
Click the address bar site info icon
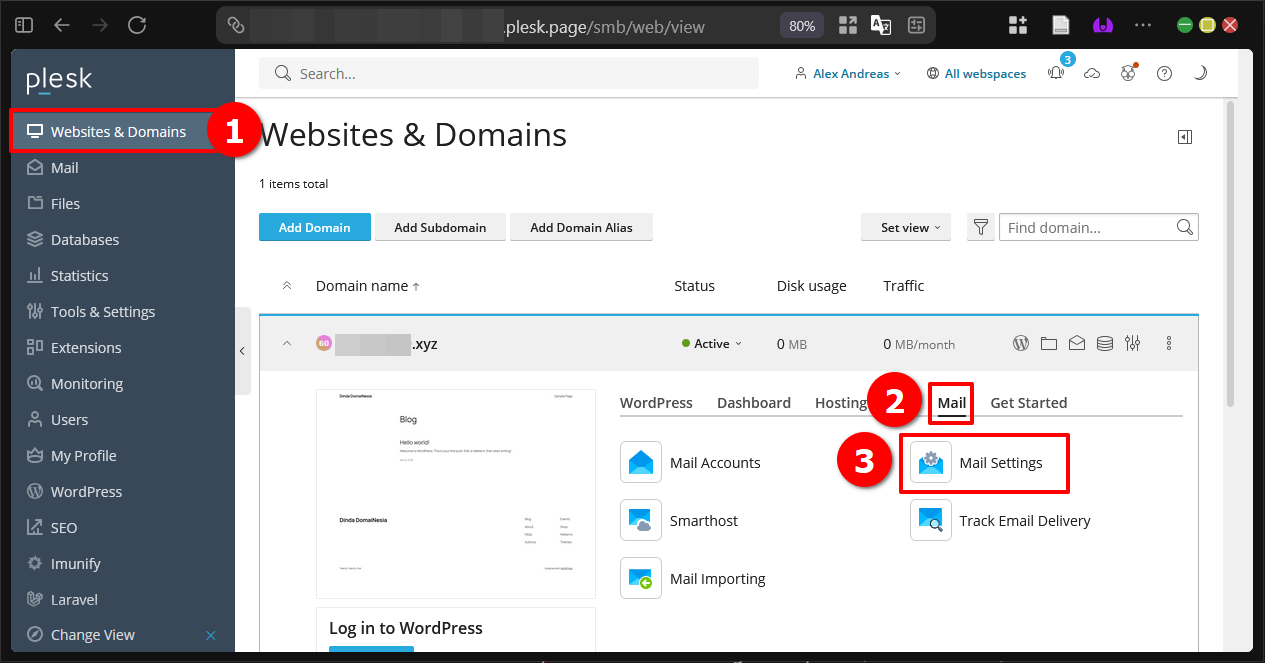236,26
